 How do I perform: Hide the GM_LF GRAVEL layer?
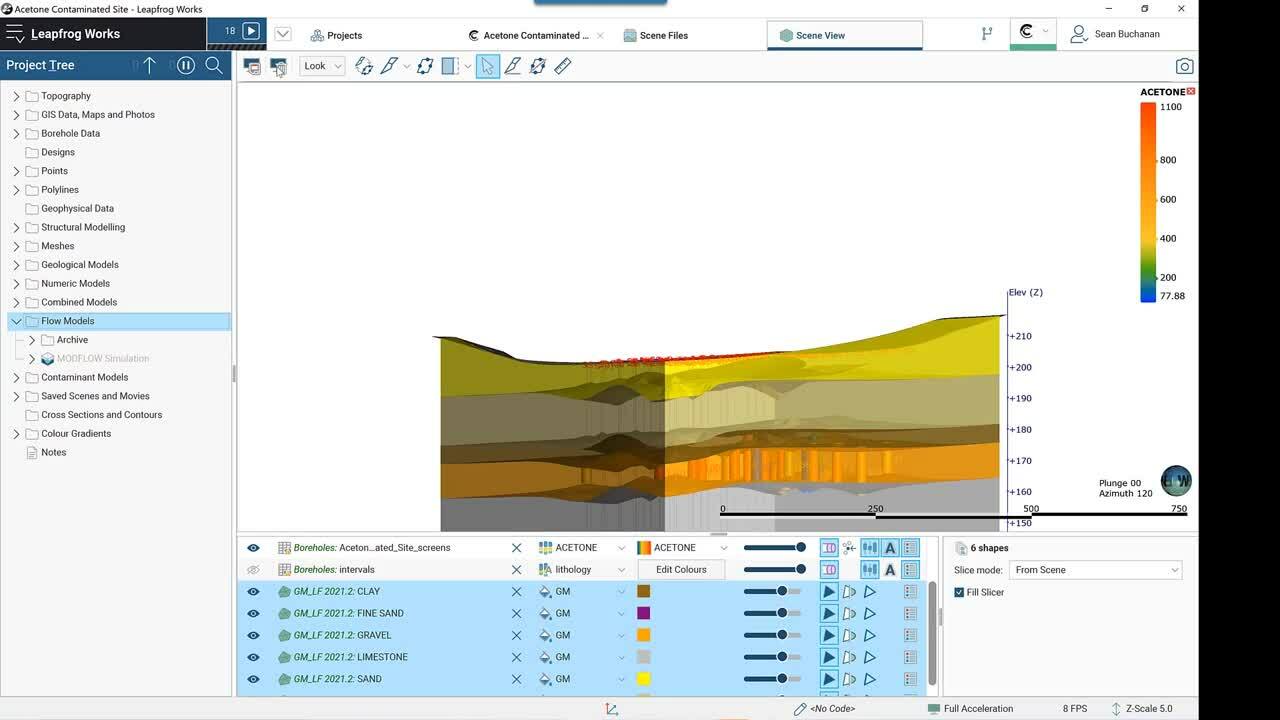pos(253,636)
